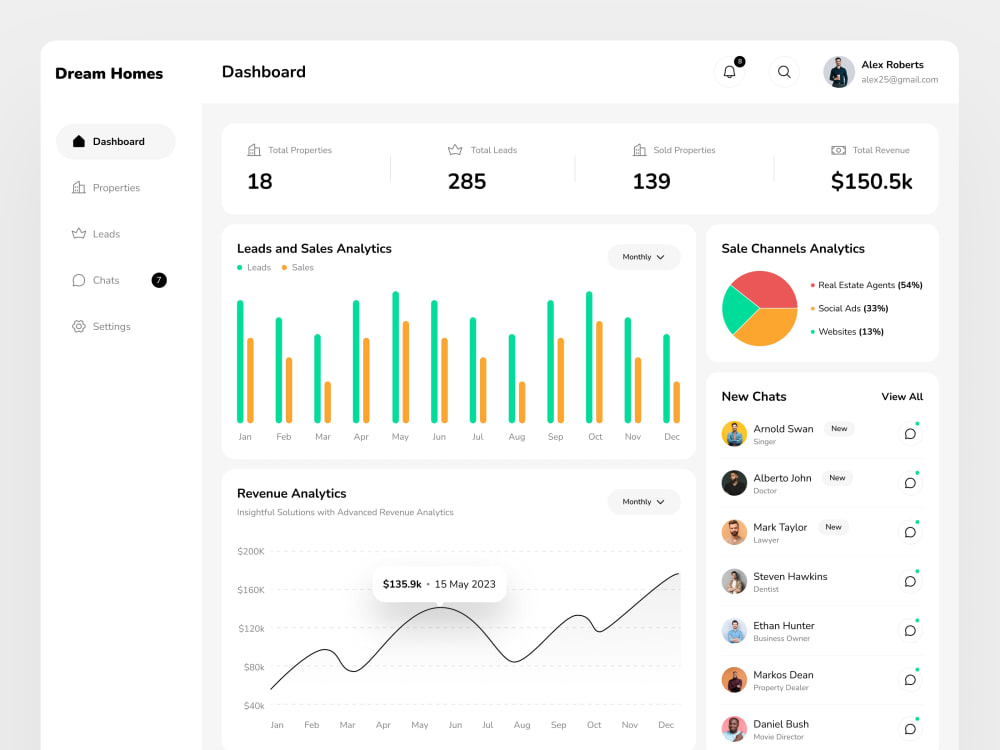
Task: Click green Websites pie slice
Action: coord(737,308)
